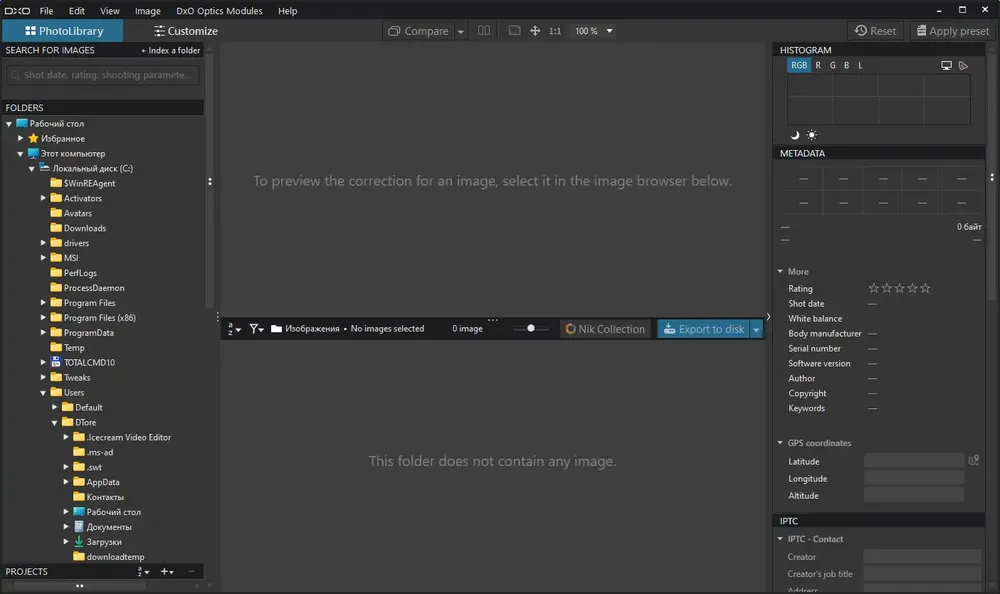This screenshot has width=1000, height=594.
Task: Collapse IPTC - Contact section
Action: 780,539
